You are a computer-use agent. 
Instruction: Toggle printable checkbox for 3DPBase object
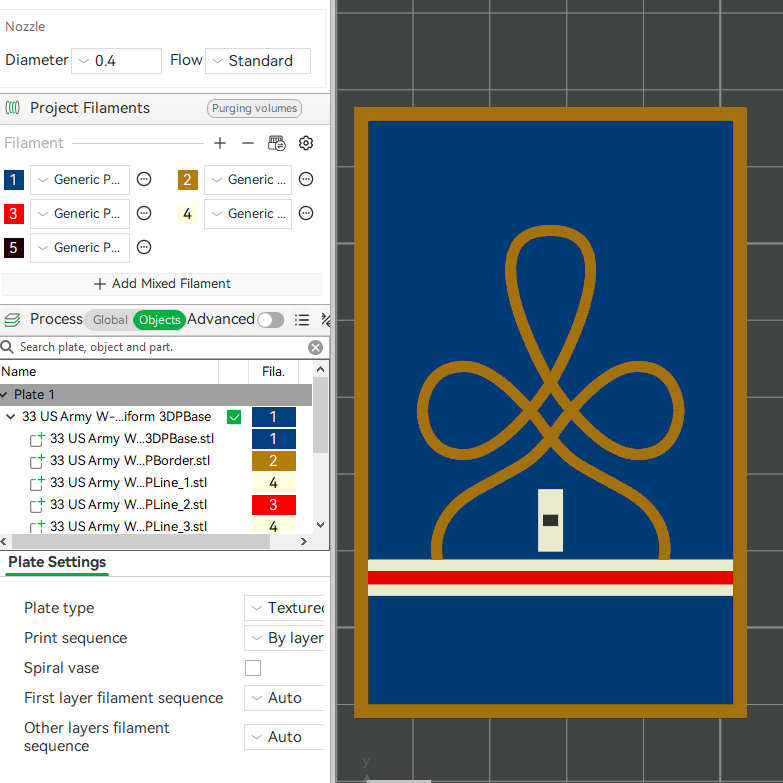pos(234,417)
